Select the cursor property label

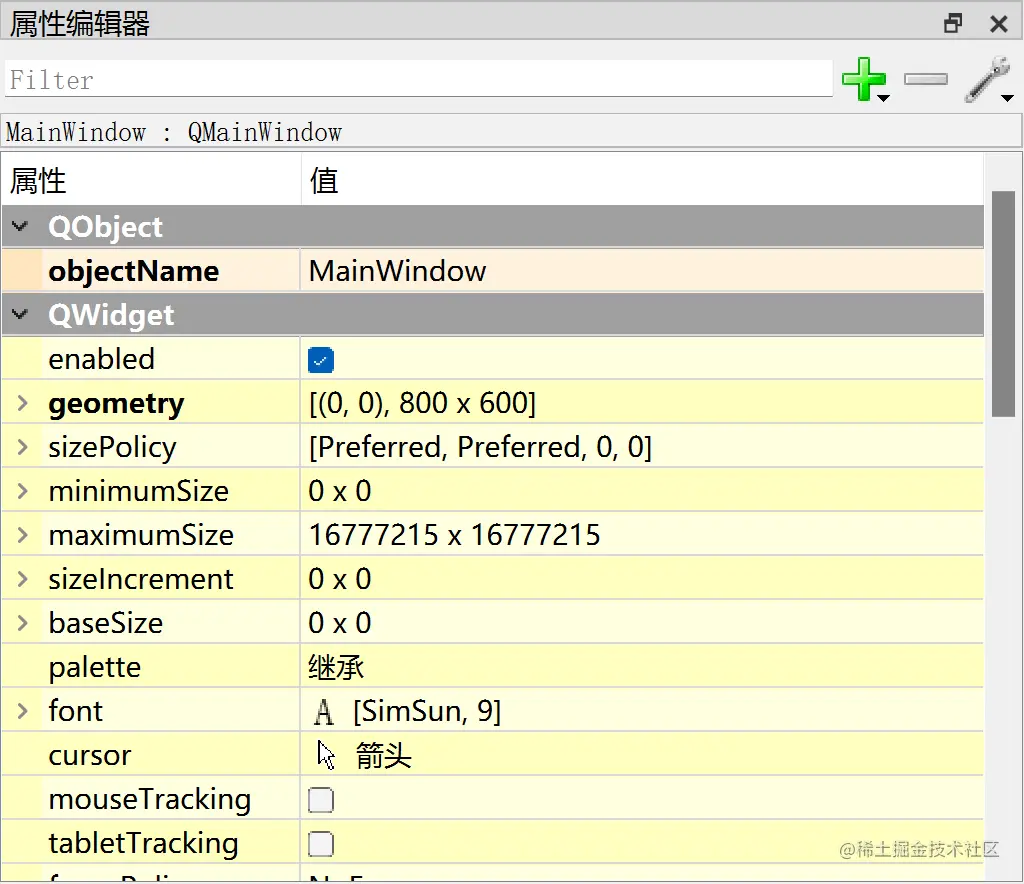click(x=89, y=755)
